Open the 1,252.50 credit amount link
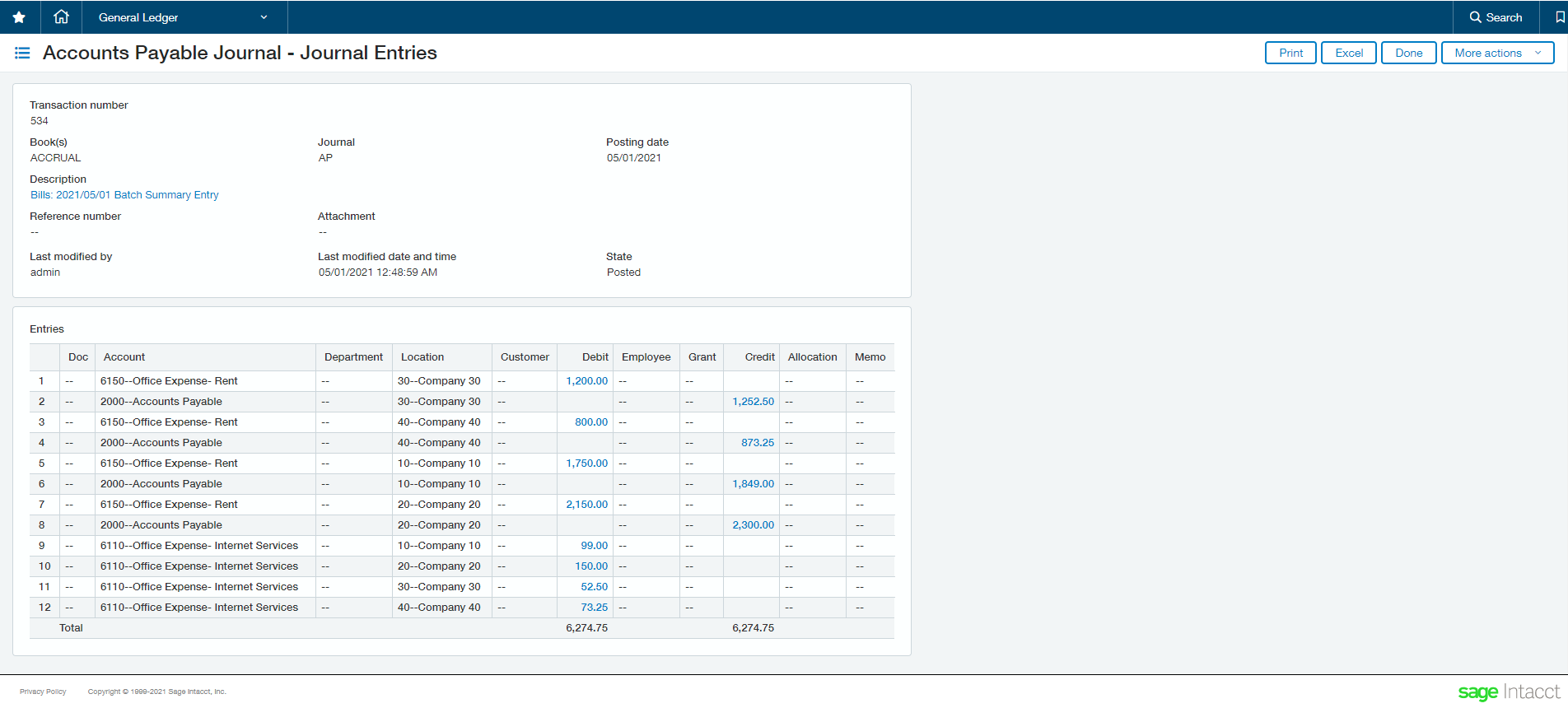This screenshot has width=1568, height=708. [x=753, y=402]
